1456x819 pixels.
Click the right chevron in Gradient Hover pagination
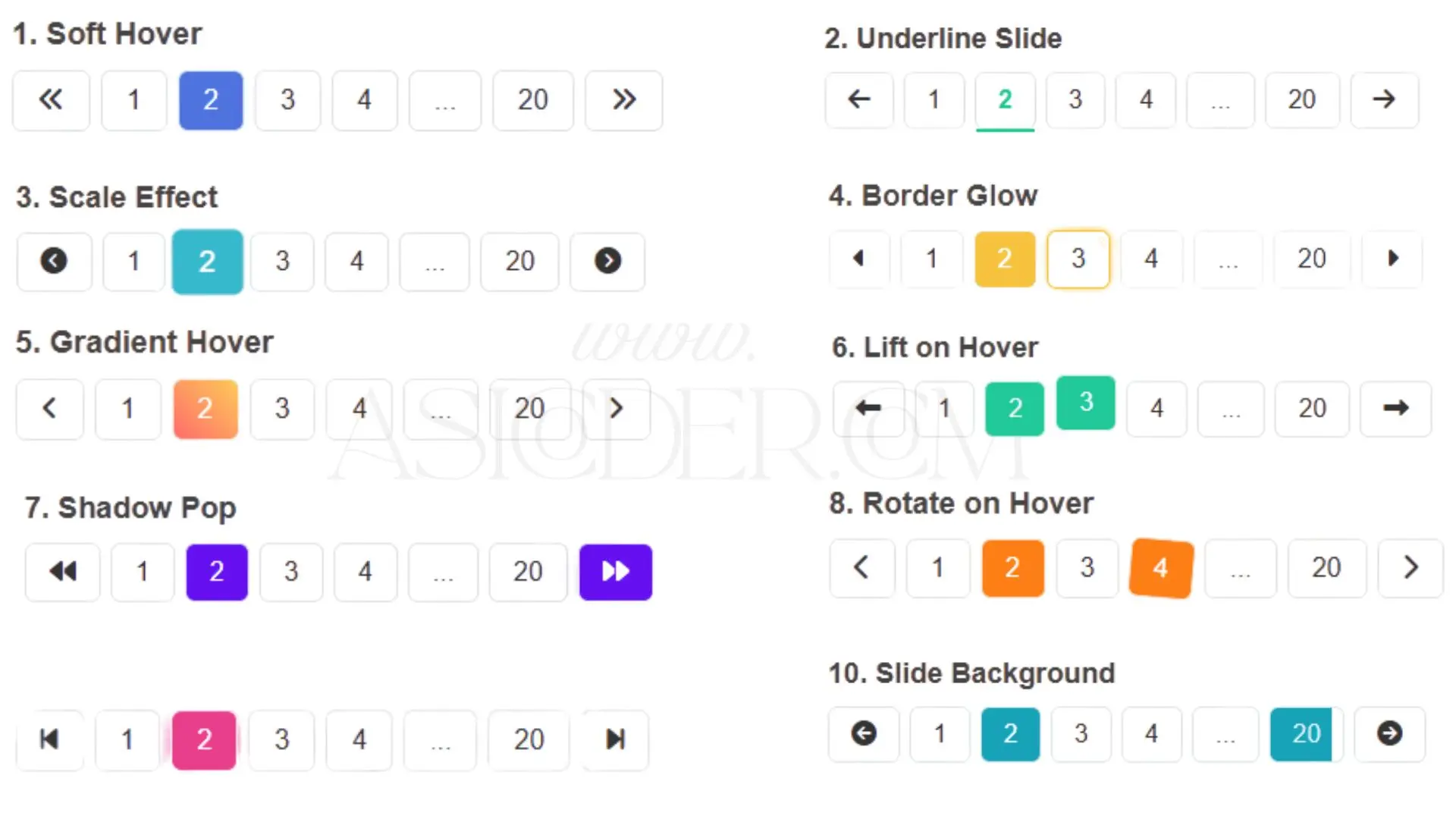coord(617,409)
